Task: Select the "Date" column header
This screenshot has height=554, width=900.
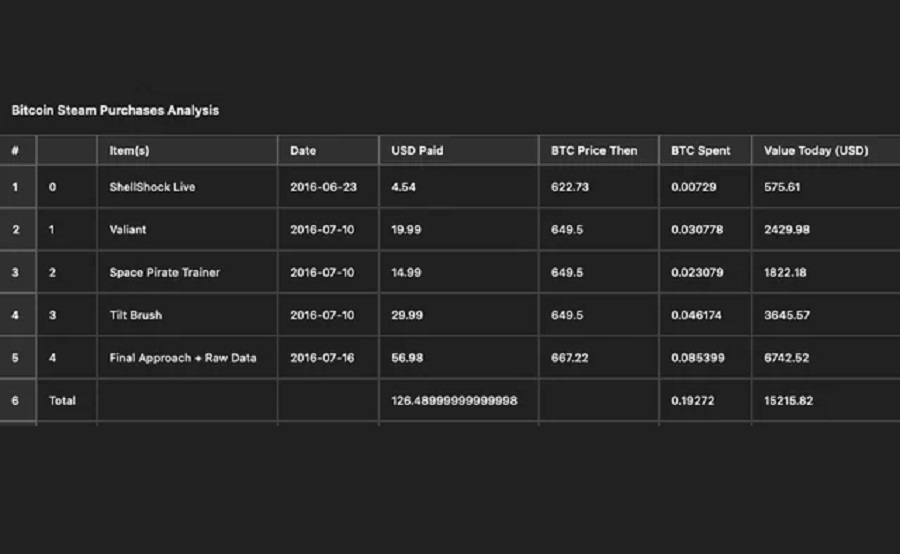Action: coord(303,151)
